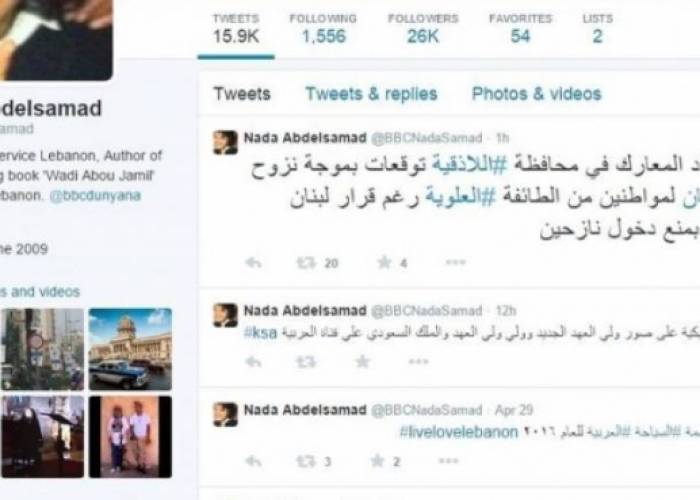
Task: Retweet the tweet with 20 retweets
Action: (x=306, y=263)
